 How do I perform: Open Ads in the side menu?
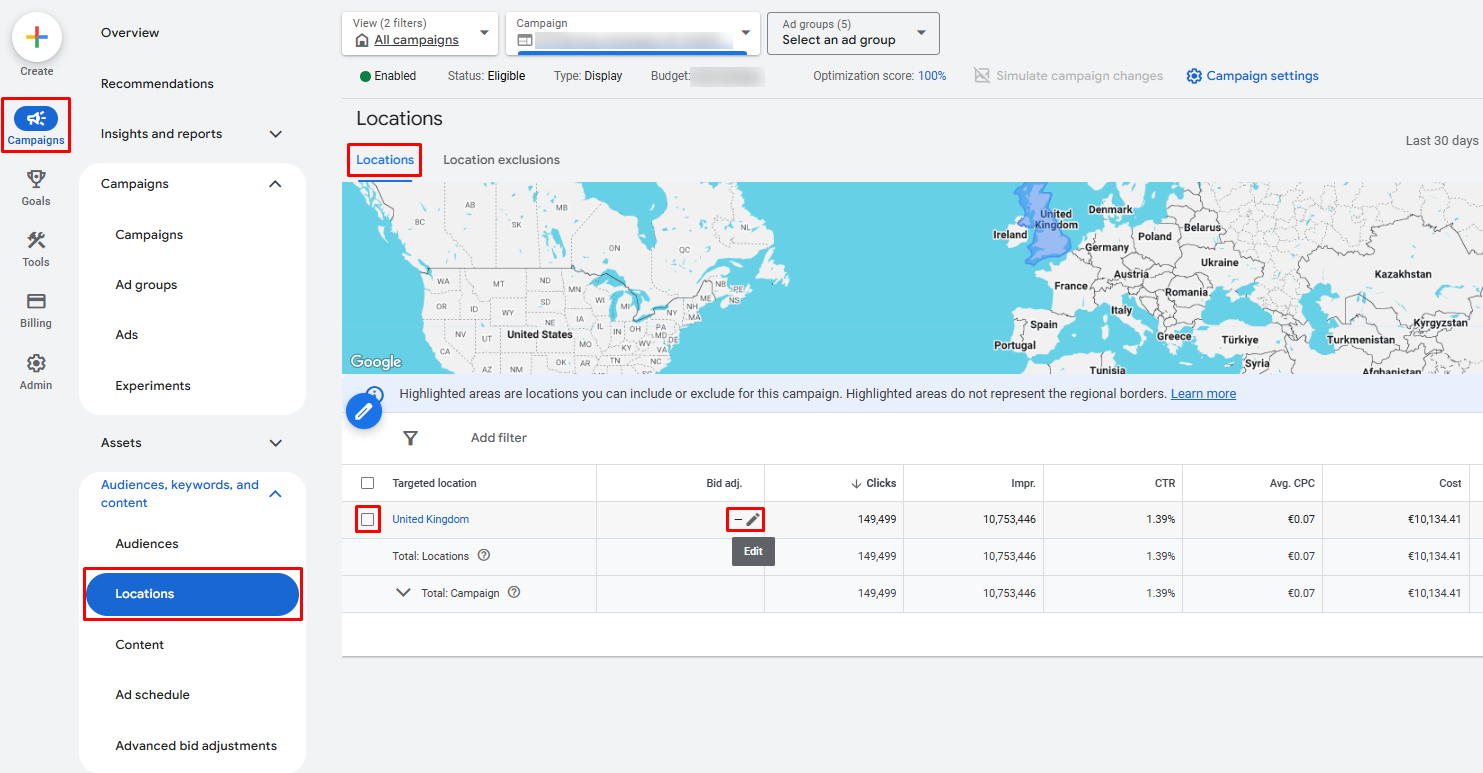coord(127,335)
